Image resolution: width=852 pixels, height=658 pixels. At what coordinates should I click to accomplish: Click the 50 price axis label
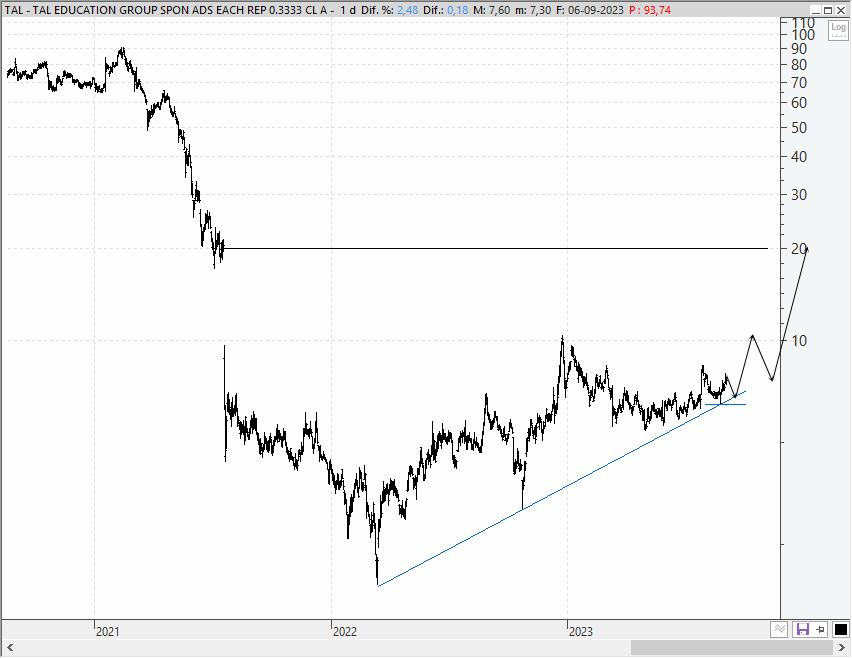click(799, 128)
